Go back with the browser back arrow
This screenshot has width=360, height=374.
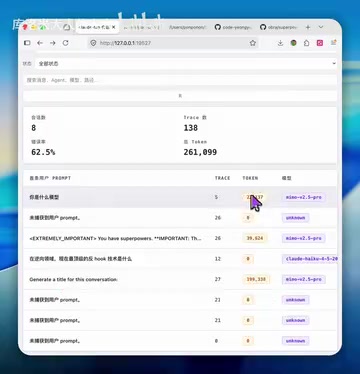tap(40, 43)
